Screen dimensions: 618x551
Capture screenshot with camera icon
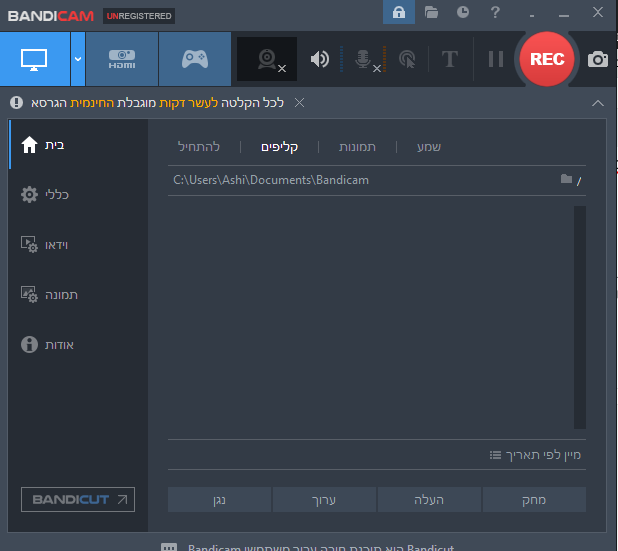pyautogui.click(x=598, y=59)
